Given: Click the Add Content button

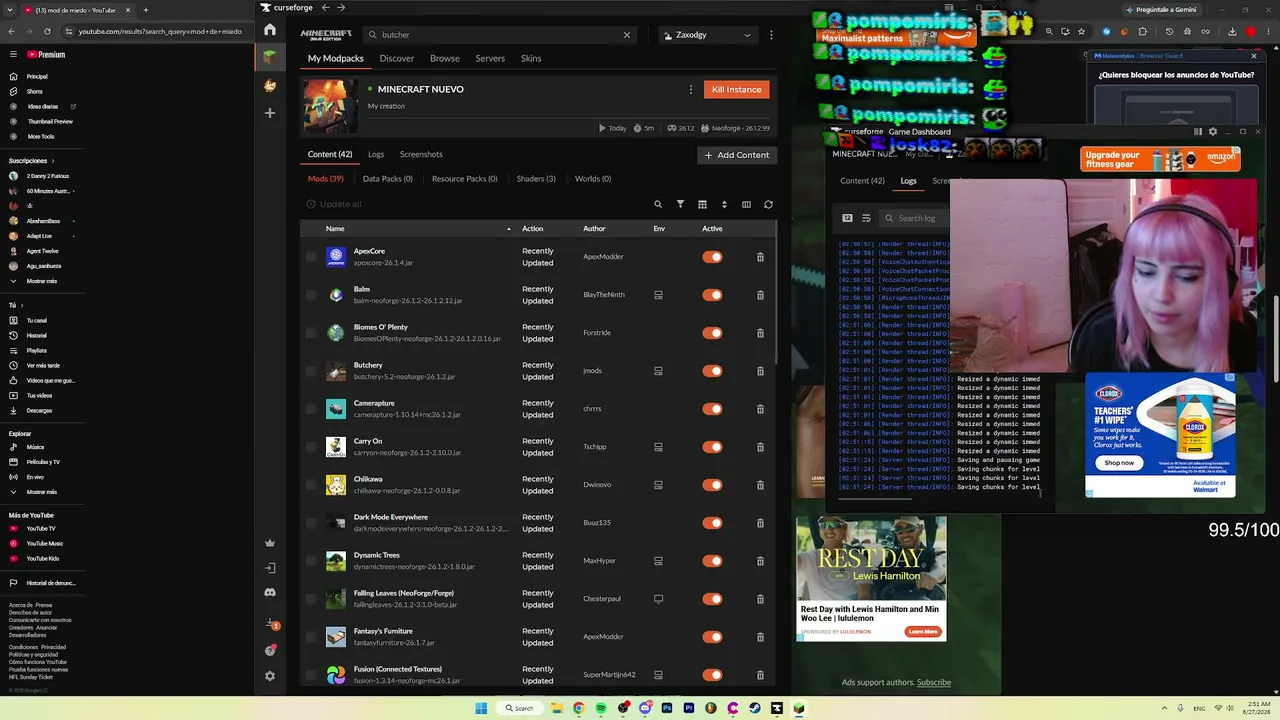Looking at the screenshot, I should (x=737, y=155).
